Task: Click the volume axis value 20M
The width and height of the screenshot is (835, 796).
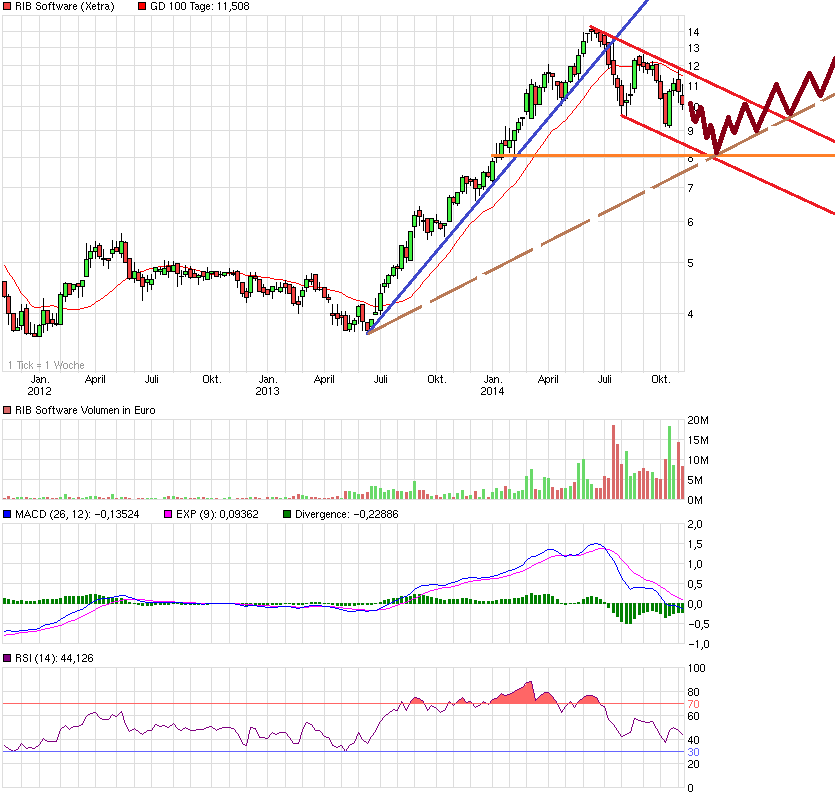Action: click(698, 421)
